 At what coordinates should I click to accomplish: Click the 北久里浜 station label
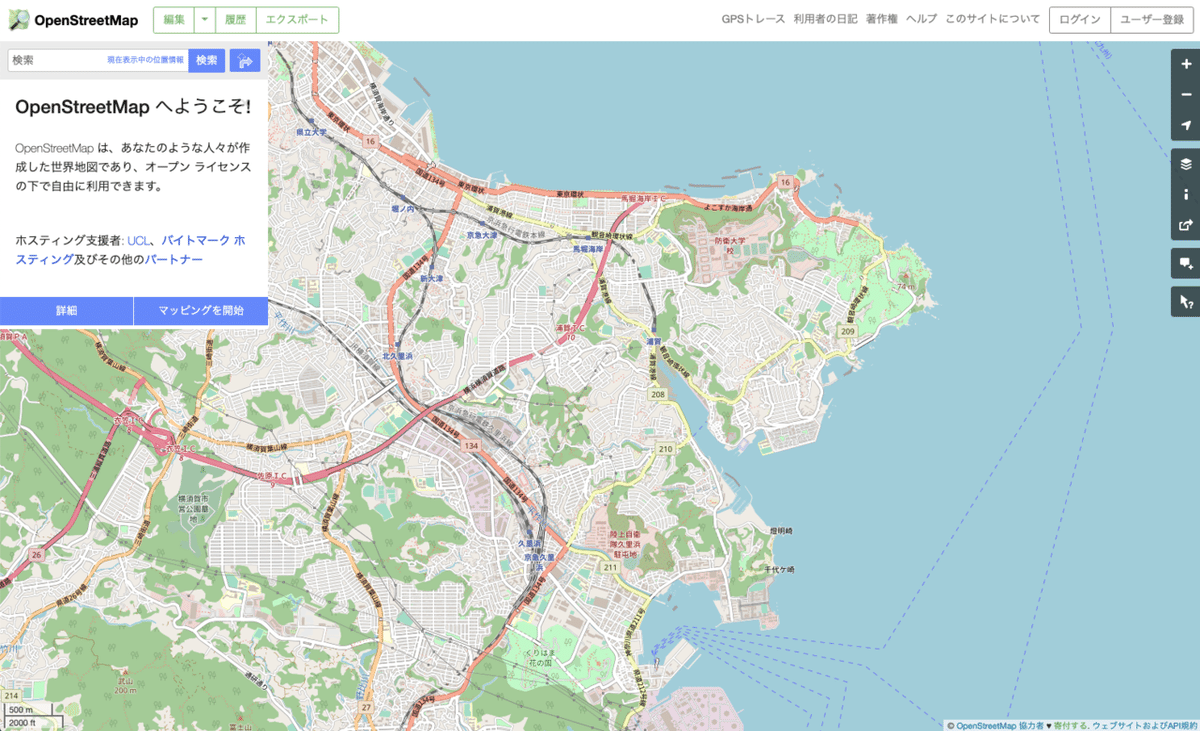click(x=397, y=355)
